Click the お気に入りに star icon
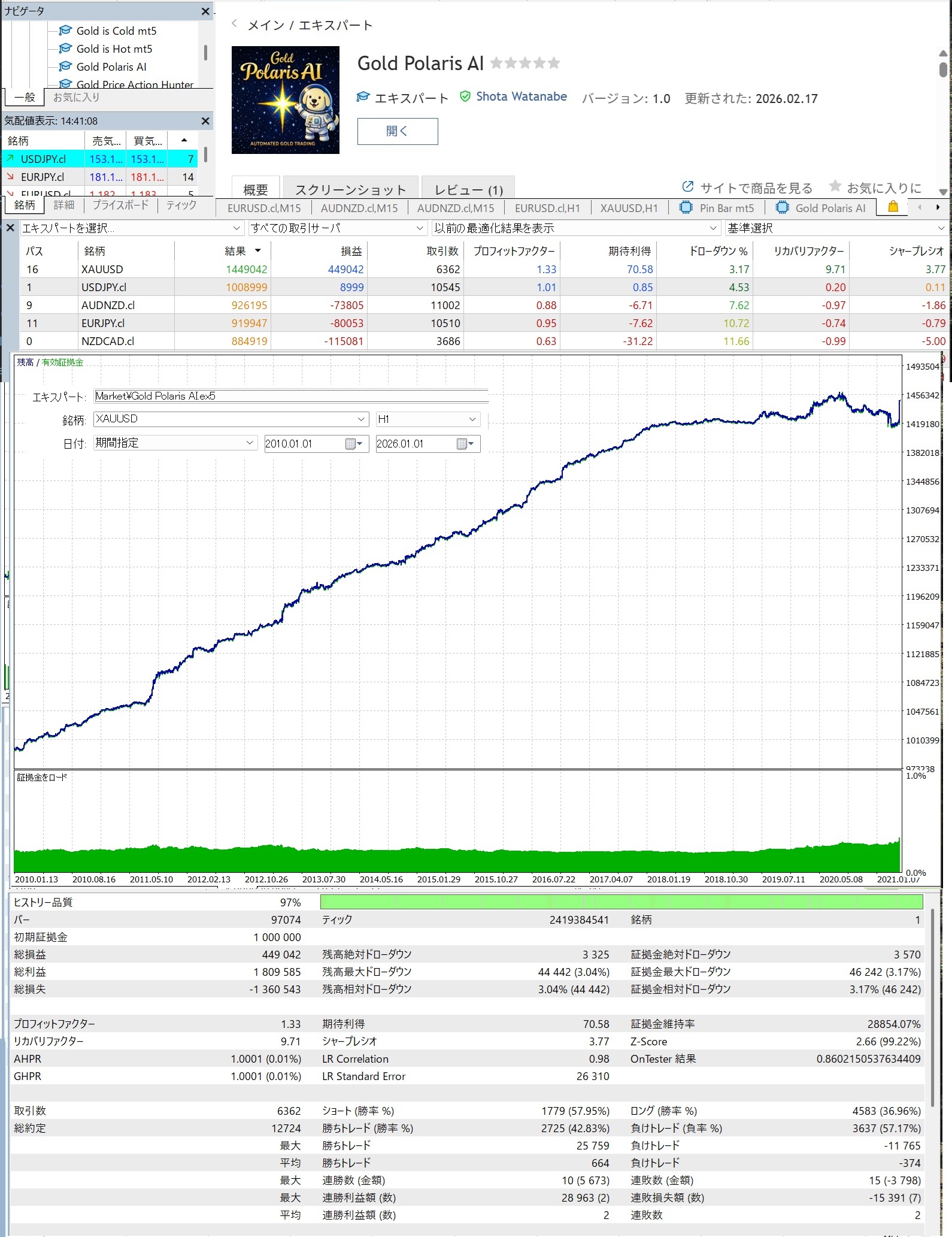 coord(835,186)
